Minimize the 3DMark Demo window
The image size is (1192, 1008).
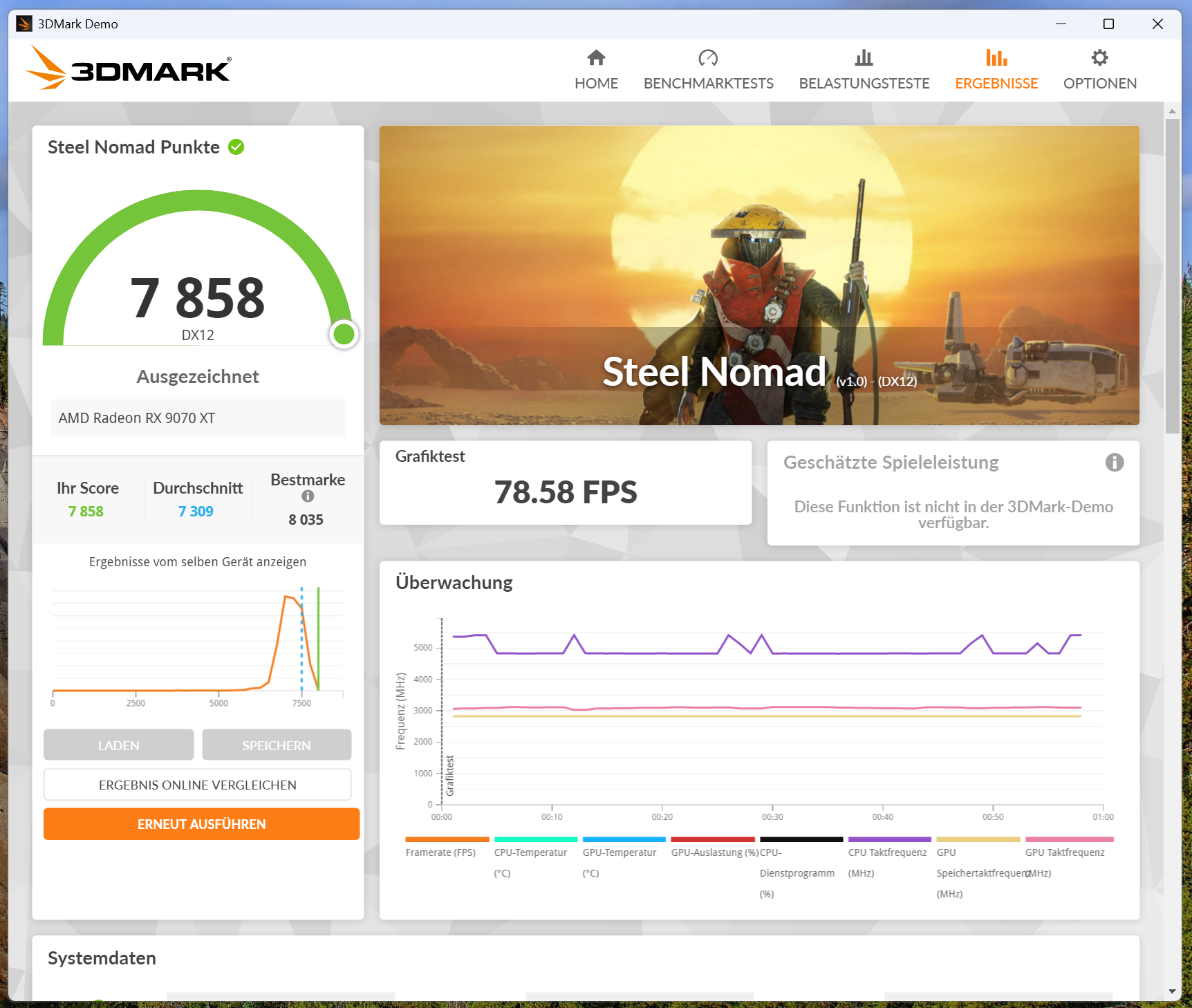(1061, 24)
